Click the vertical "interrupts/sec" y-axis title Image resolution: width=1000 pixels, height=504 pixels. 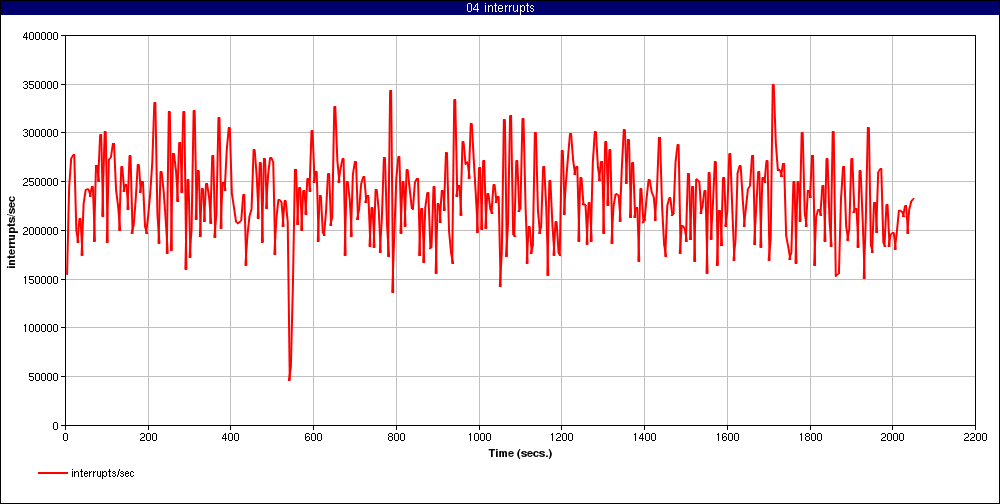click(12, 230)
